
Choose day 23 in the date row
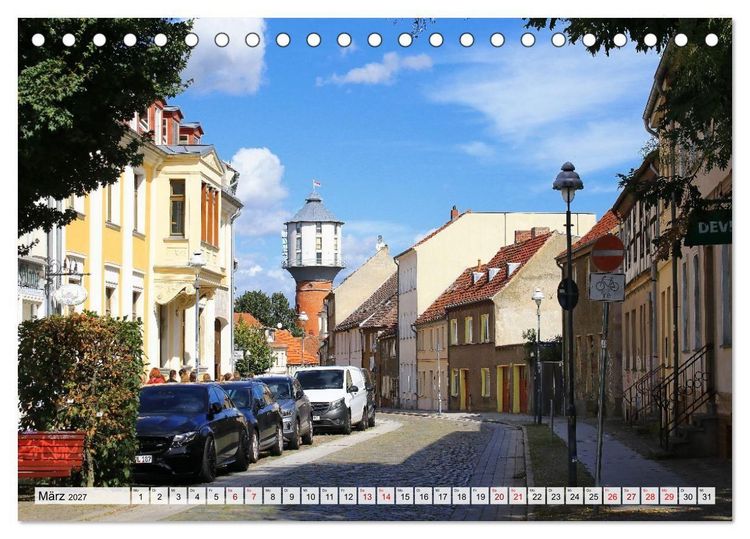(556, 495)
